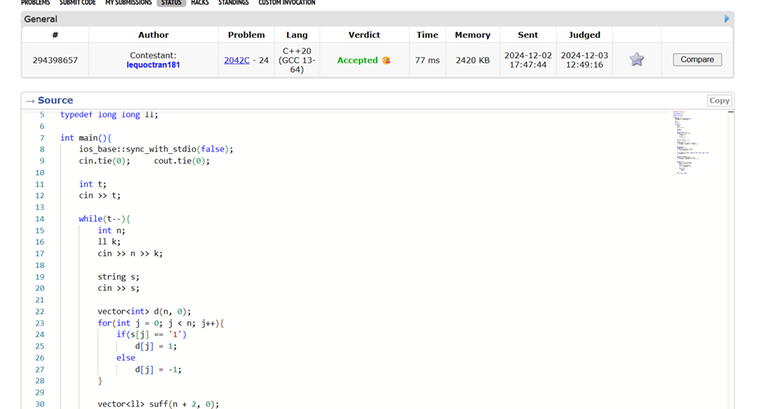Go to the PROBLEMS tab
This screenshot has width=768, height=409.
point(35,3)
